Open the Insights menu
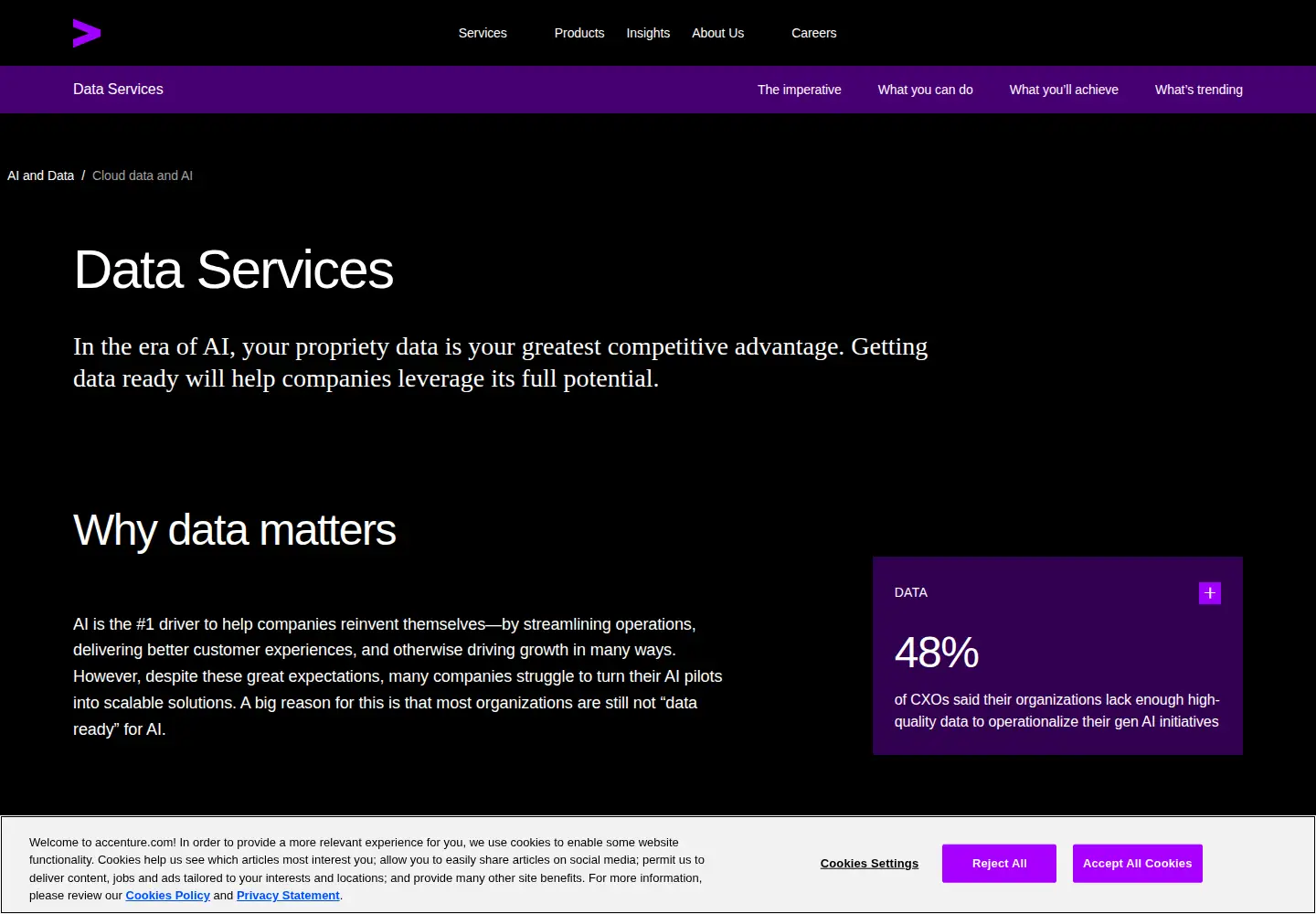 (648, 33)
